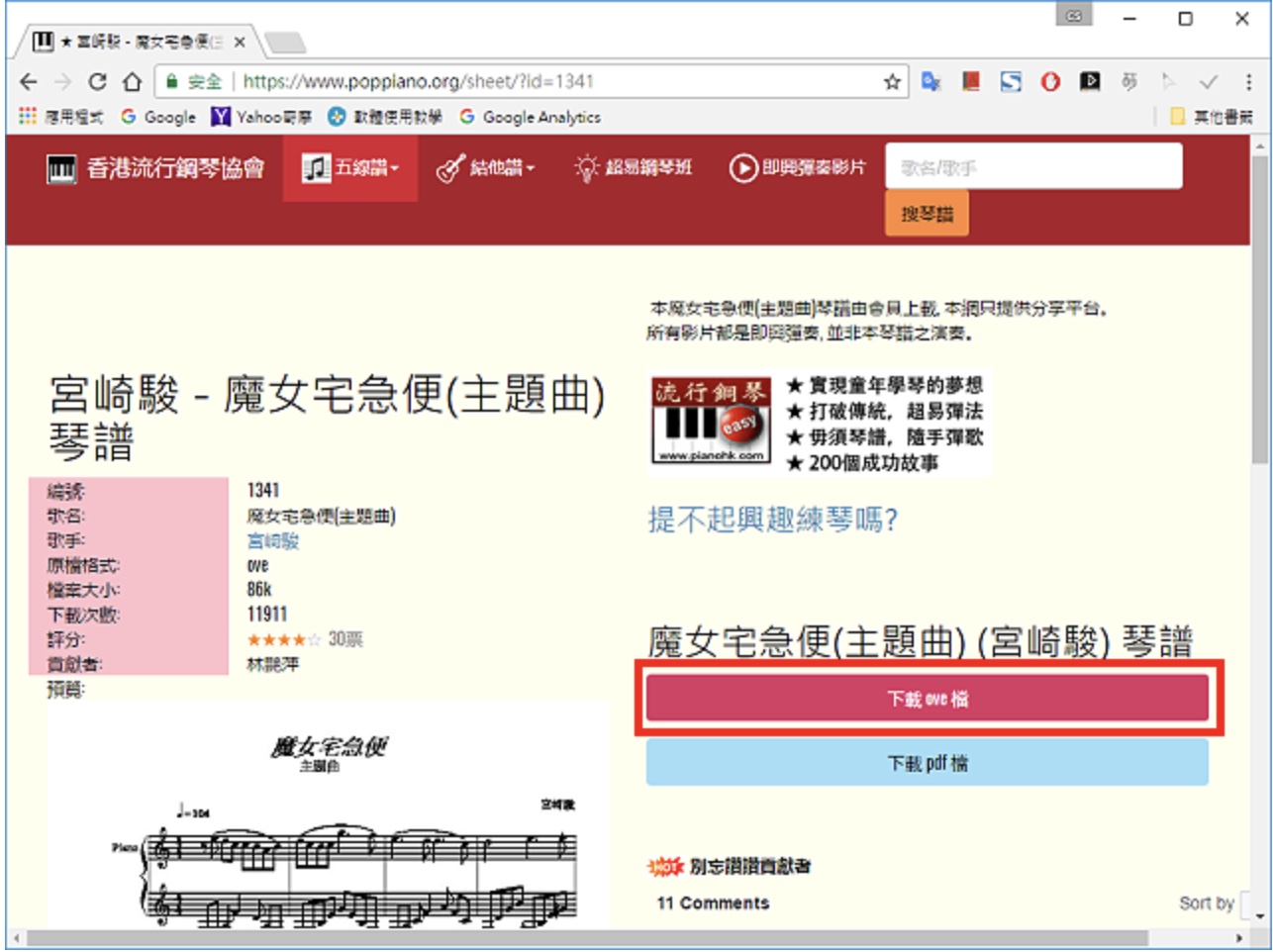Open the 超易鋼琴班 menu item
Image resolution: width=1273 pixels, height=952 pixels.
[x=634, y=168]
